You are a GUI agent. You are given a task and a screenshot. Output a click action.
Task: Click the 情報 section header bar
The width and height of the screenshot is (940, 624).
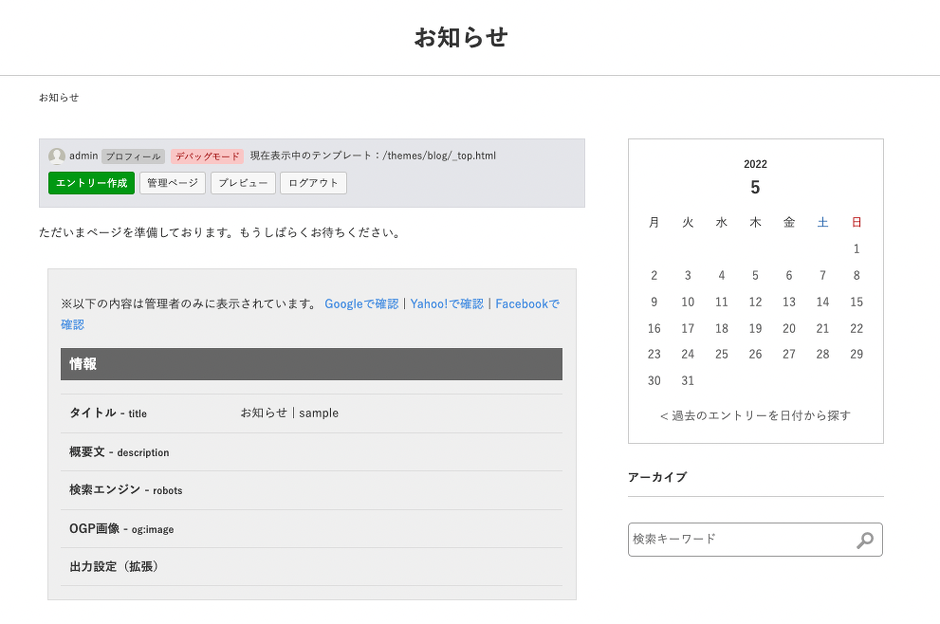pos(311,364)
